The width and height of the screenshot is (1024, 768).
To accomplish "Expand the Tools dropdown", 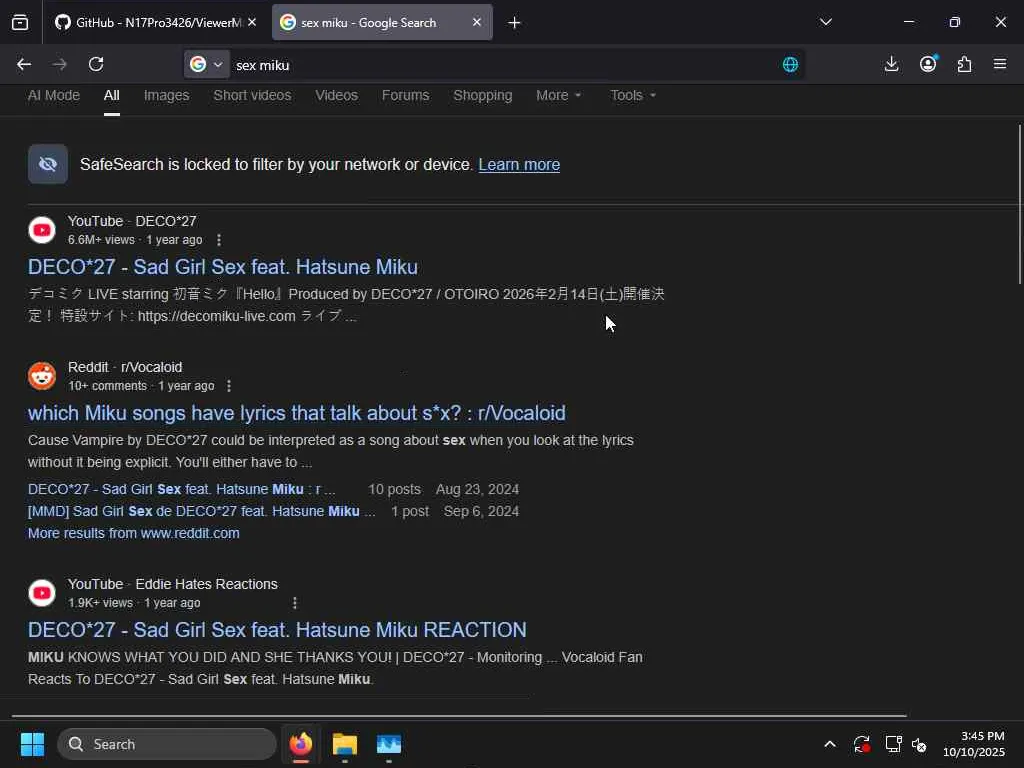I will coord(633,95).
